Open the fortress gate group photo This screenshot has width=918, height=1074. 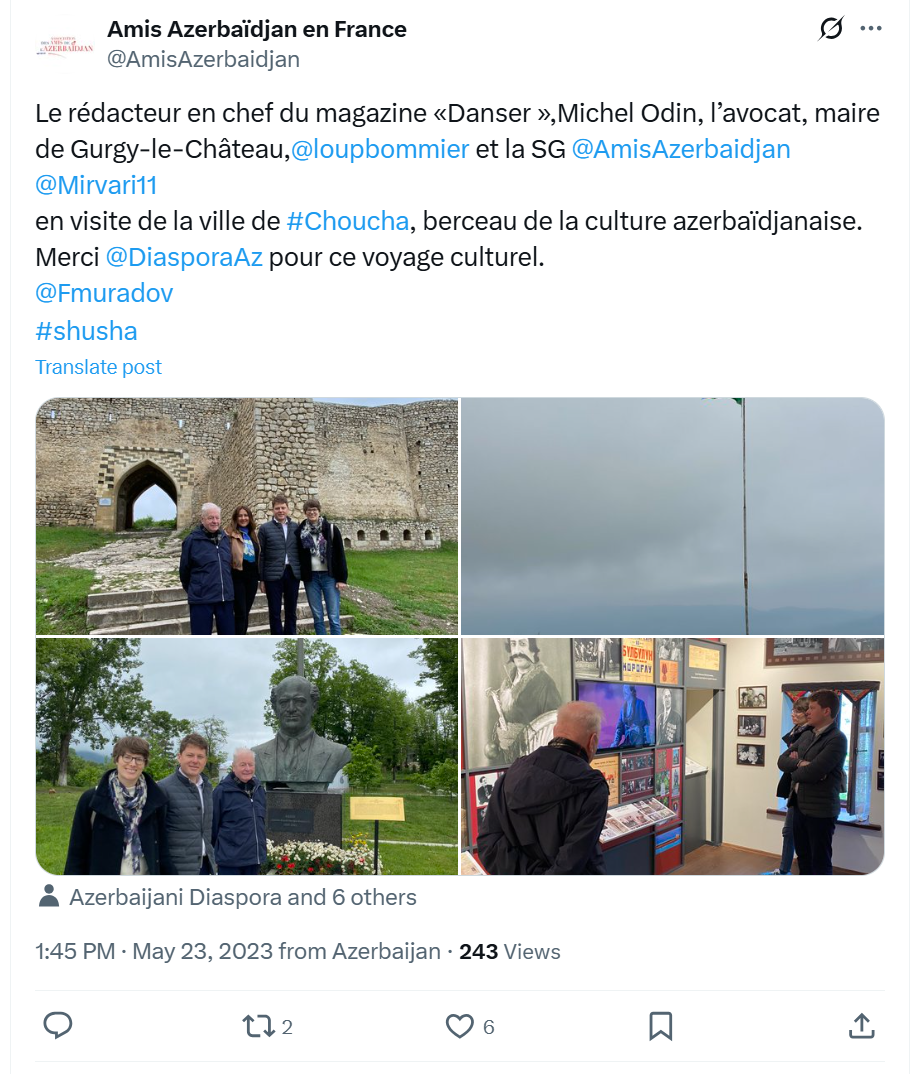point(247,516)
